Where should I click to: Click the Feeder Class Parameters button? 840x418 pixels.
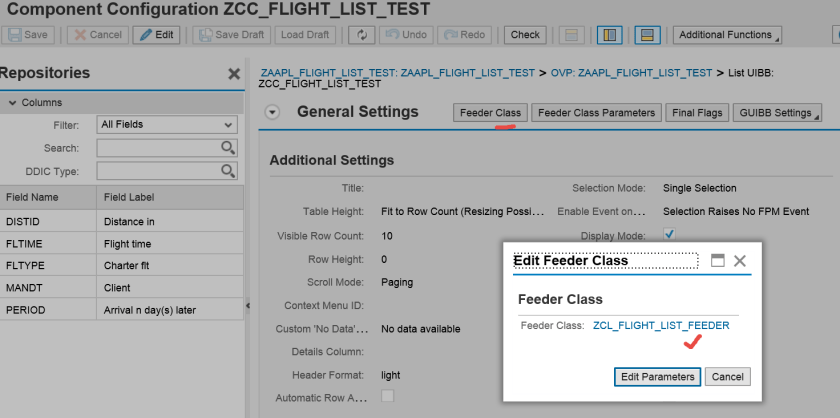(x=596, y=113)
